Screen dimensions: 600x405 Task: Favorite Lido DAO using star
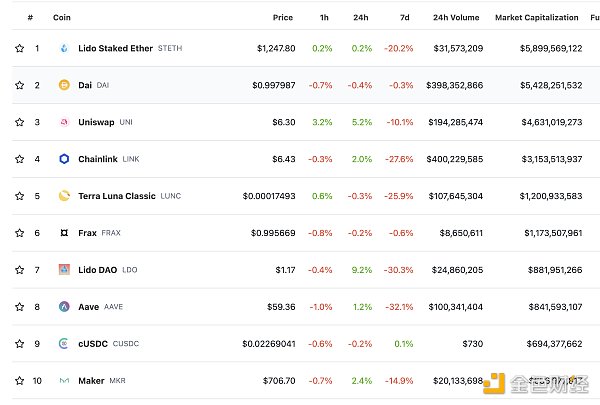[20, 270]
